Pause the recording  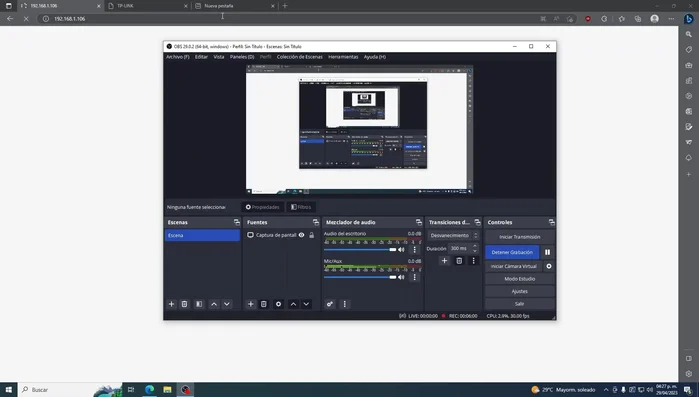click(547, 252)
